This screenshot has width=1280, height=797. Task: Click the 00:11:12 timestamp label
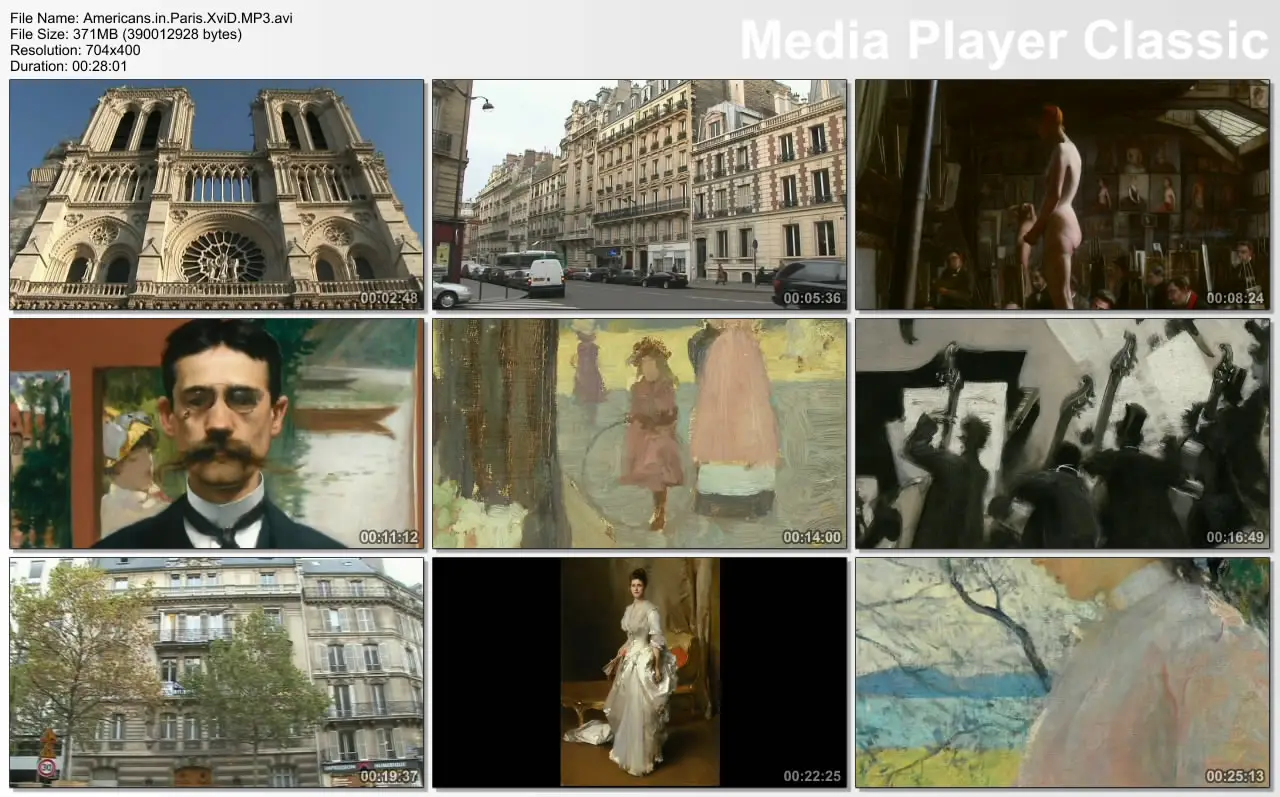389,537
